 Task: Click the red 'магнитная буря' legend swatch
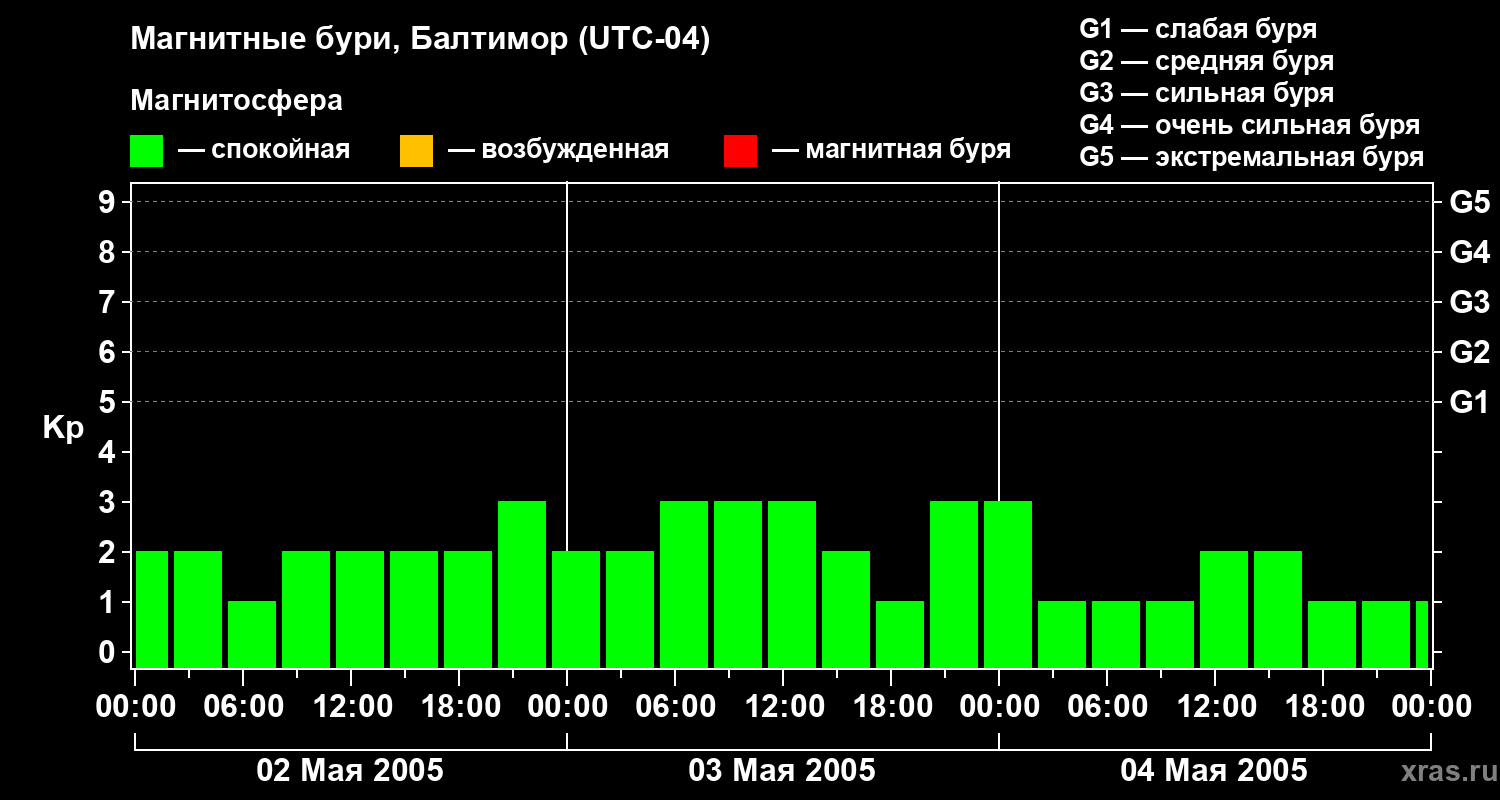point(740,151)
